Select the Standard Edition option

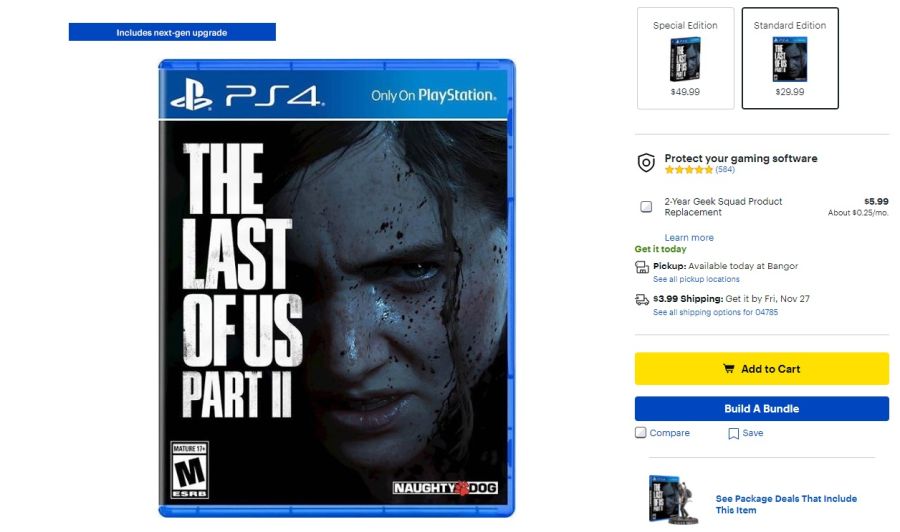point(790,58)
